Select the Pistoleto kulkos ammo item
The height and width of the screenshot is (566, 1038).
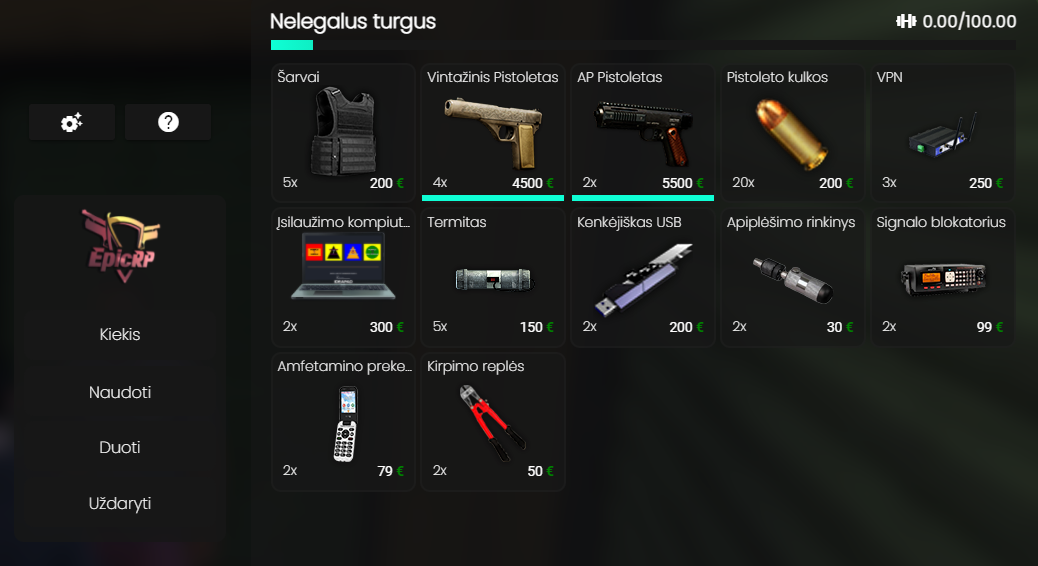point(792,132)
